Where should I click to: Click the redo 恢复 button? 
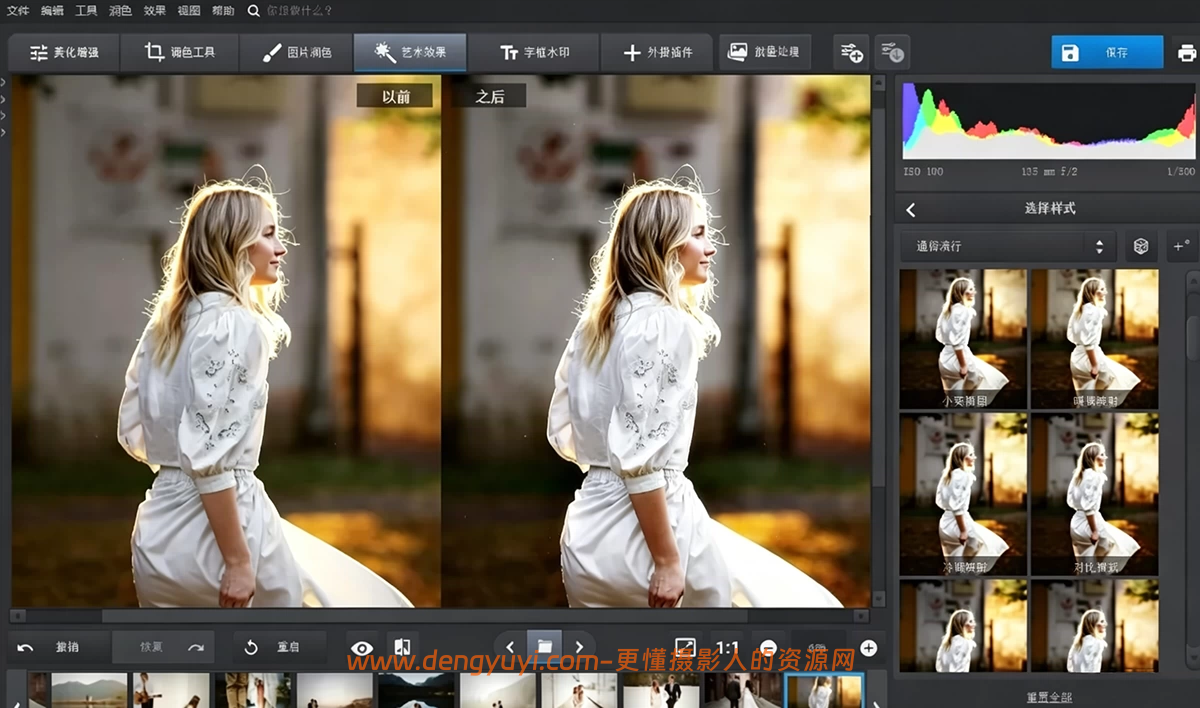tap(163, 648)
